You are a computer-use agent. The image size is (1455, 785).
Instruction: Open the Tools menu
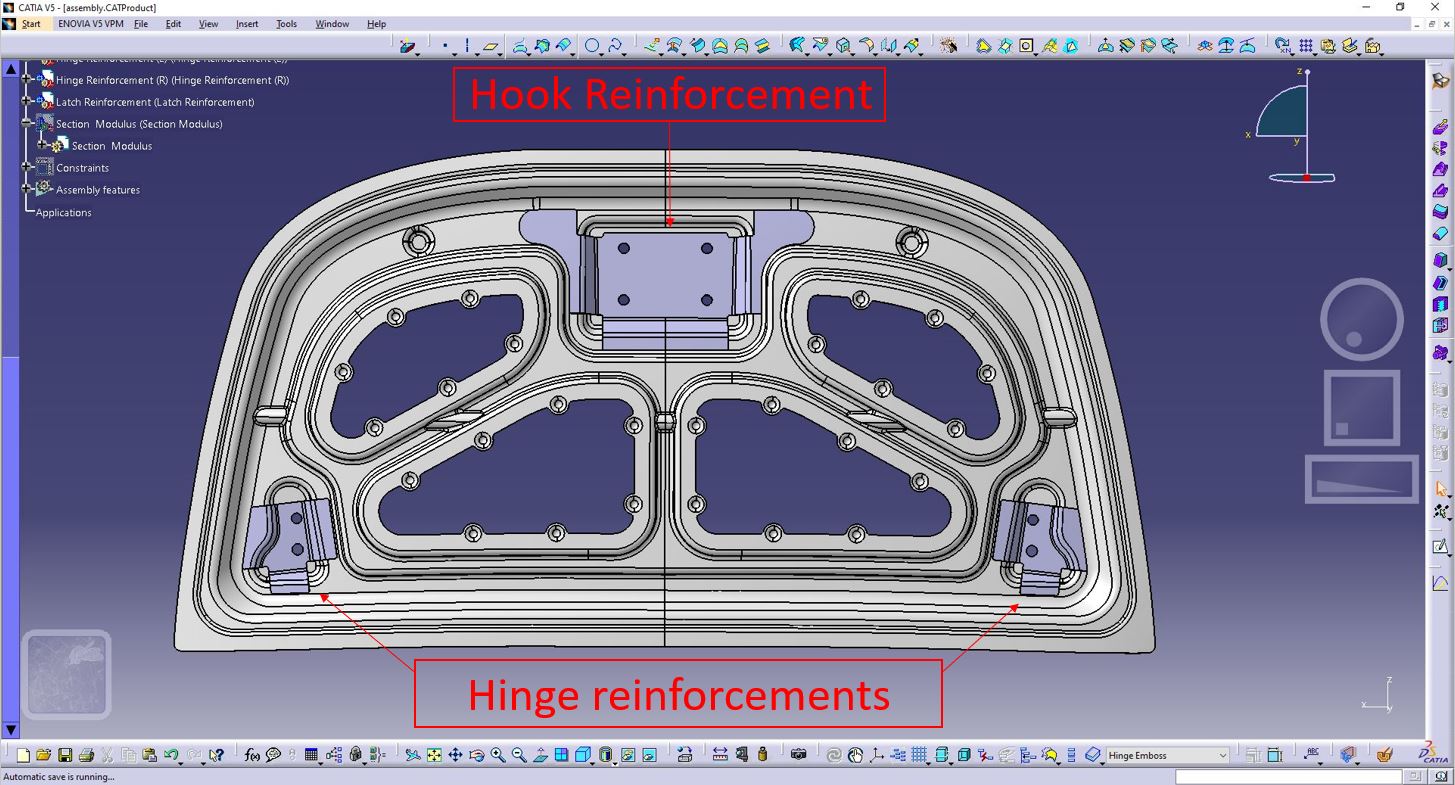coord(287,24)
